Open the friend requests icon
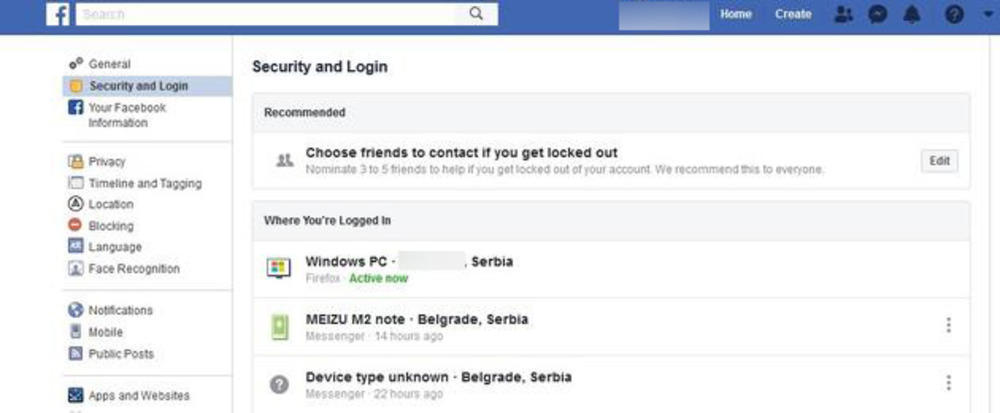The image size is (1000, 413). coord(843,15)
